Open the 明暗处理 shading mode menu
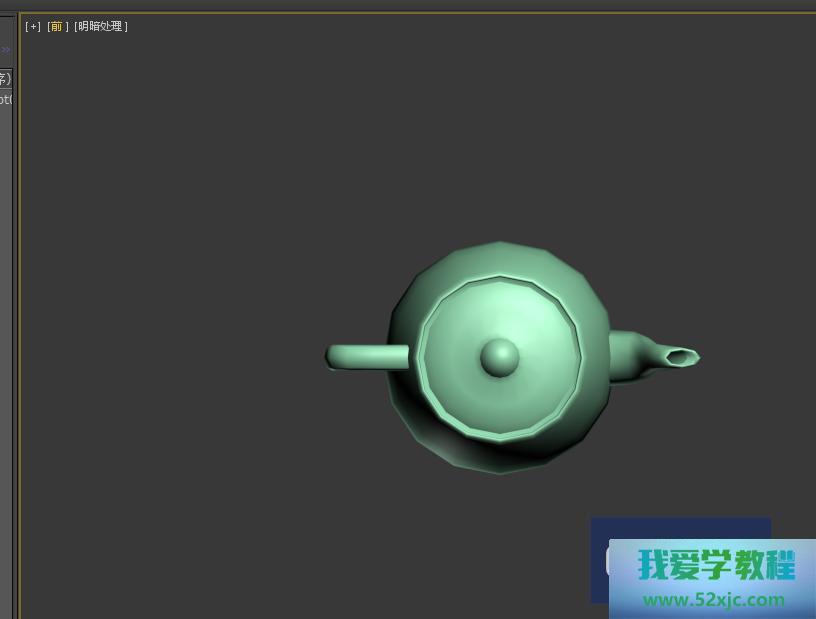 [x=101, y=27]
